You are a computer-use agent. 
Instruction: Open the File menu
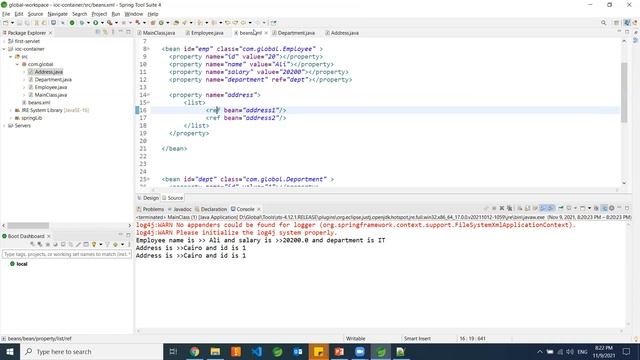point(6,14)
